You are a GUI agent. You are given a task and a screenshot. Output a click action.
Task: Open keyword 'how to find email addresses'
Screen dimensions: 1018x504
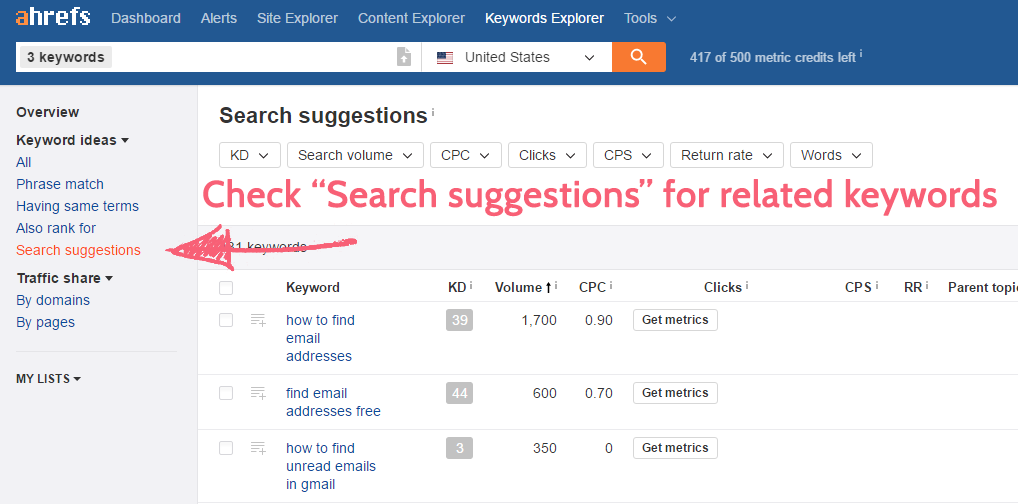pyautogui.click(x=320, y=338)
